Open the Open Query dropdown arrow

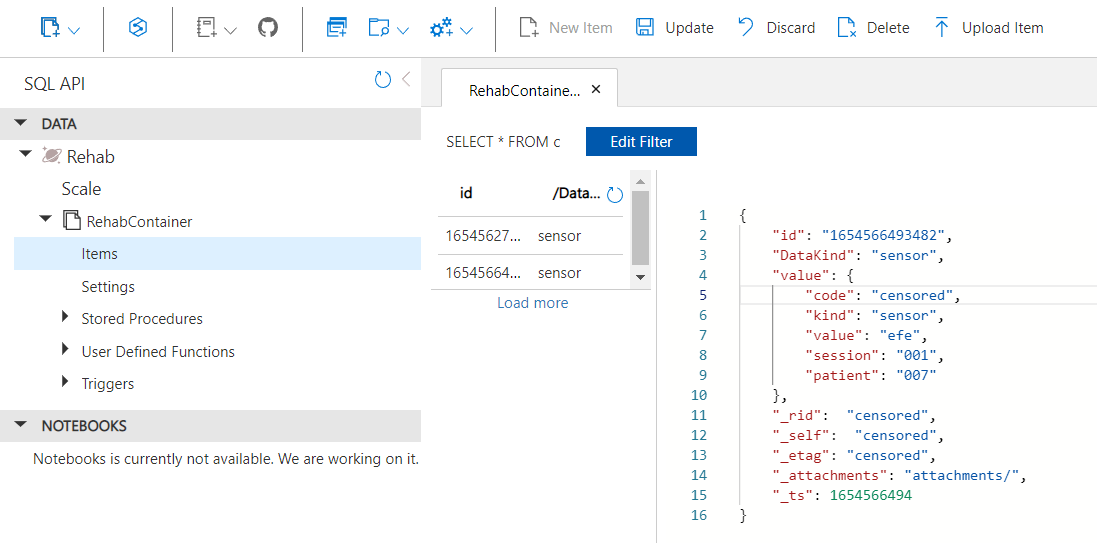pyautogui.click(x=403, y=30)
